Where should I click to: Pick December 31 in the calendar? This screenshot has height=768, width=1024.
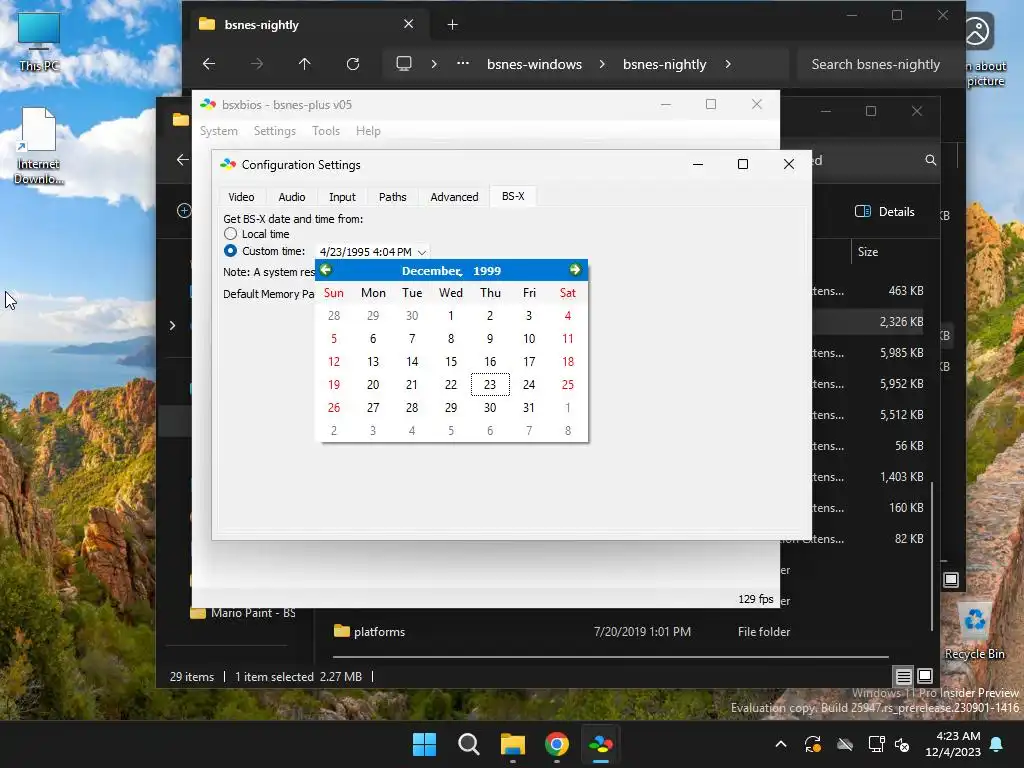529,408
